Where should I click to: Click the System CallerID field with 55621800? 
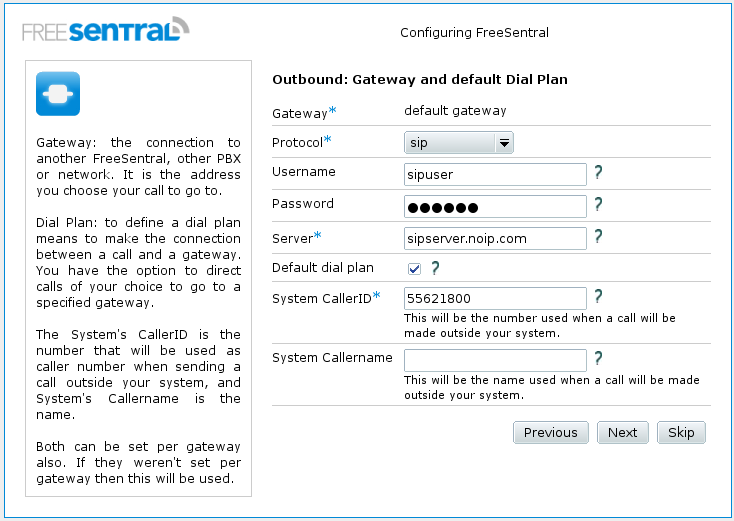(495, 299)
